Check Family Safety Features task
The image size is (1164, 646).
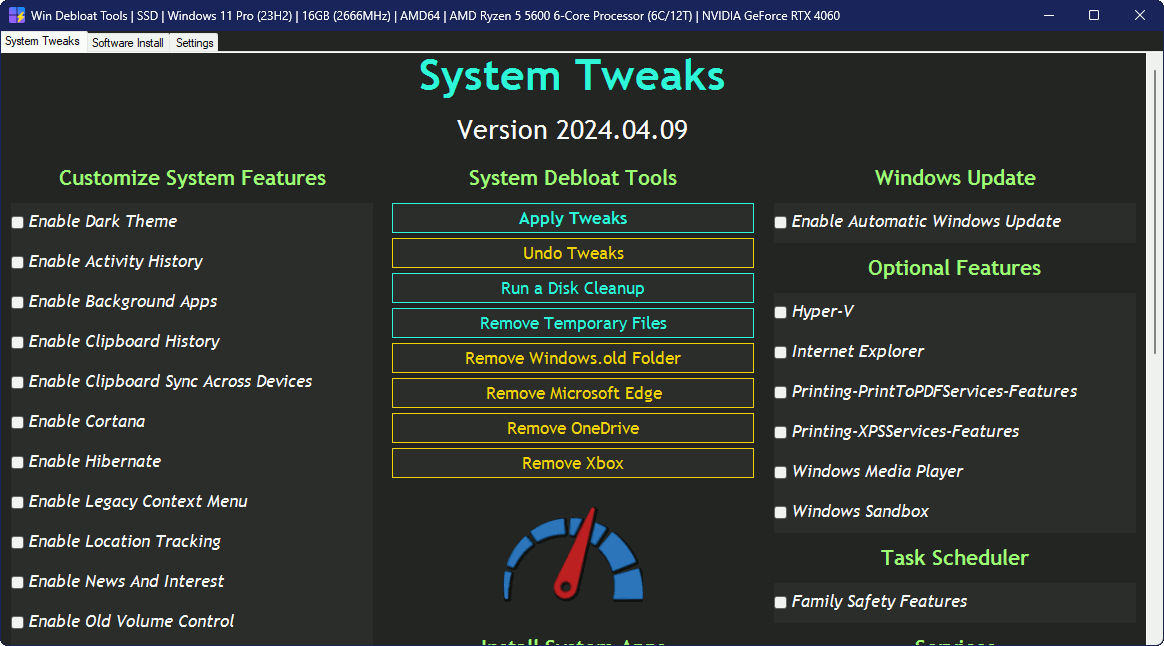pyautogui.click(x=781, y=602)
